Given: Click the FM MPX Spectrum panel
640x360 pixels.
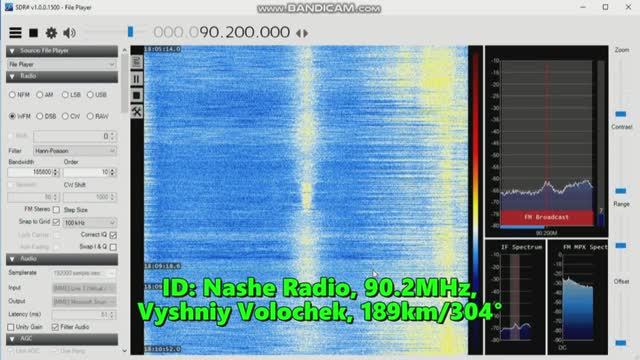Looking at the screenshot, I should pyautogui.click(x=578, y=297).
